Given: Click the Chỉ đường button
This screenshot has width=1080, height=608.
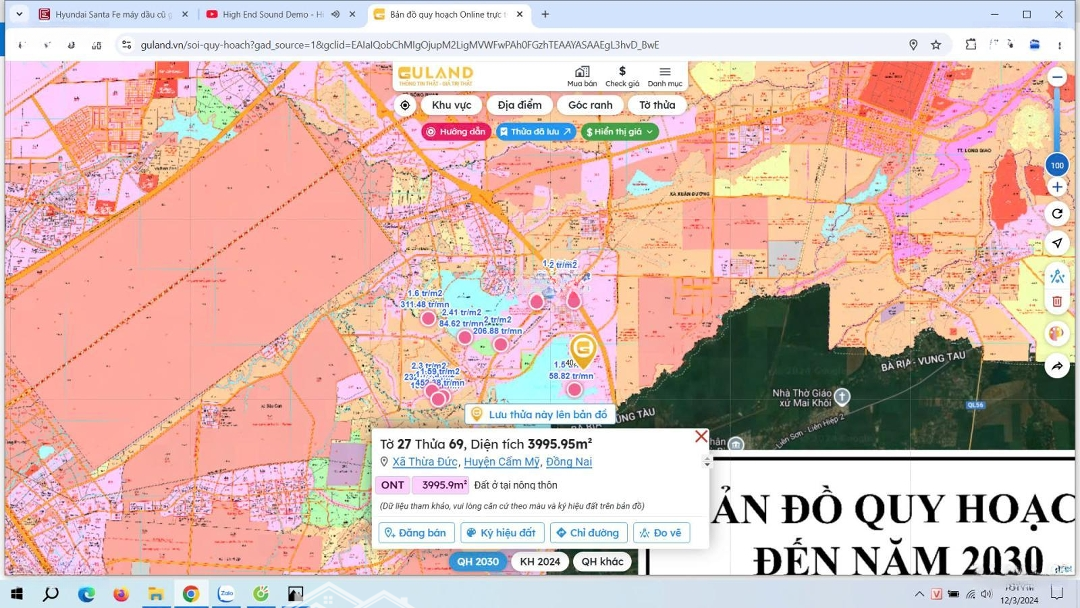Looking at the screenshot, I should click(589, 533).
